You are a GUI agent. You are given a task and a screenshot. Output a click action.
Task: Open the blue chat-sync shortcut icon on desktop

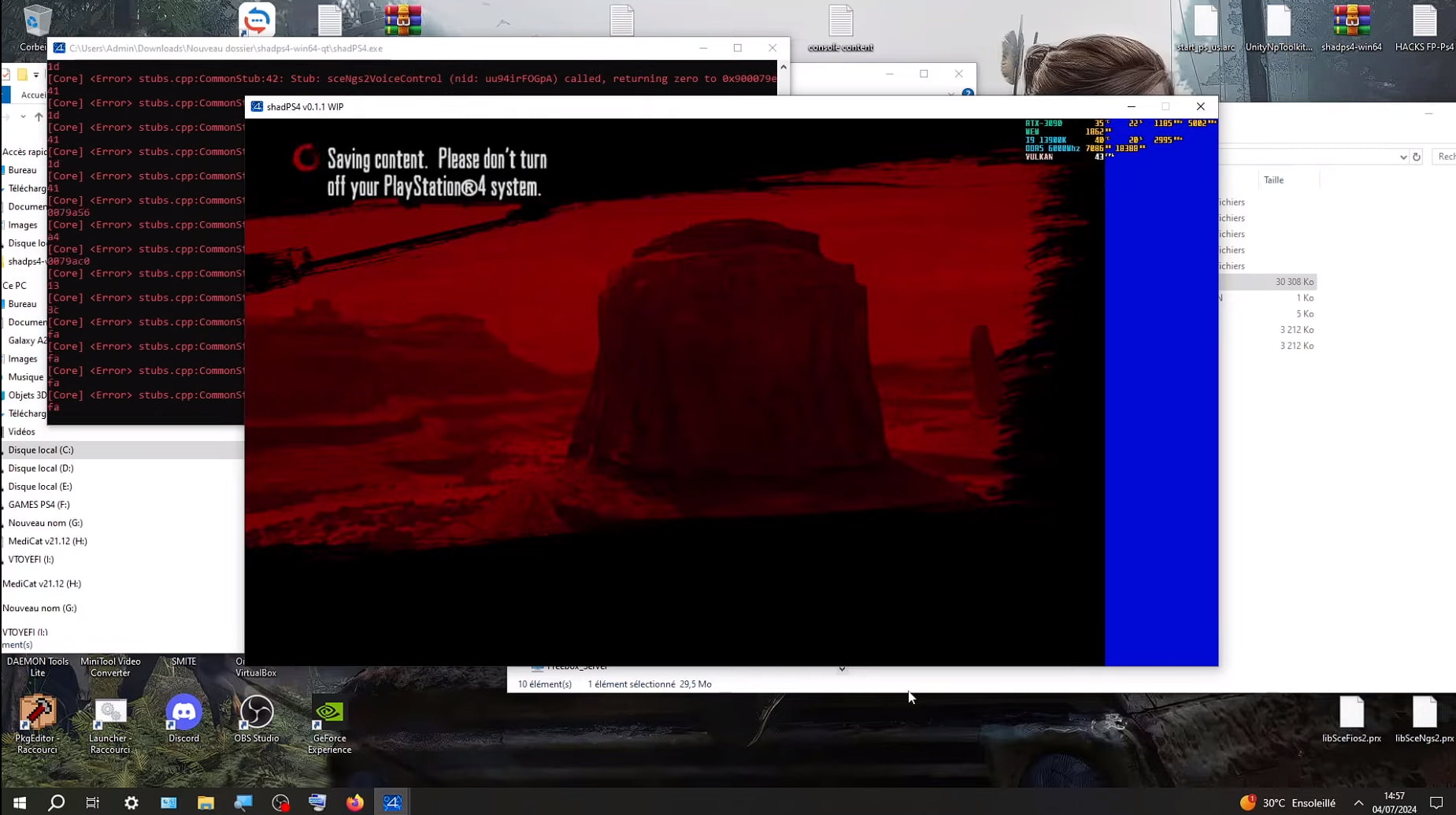[x=256, y=20]
